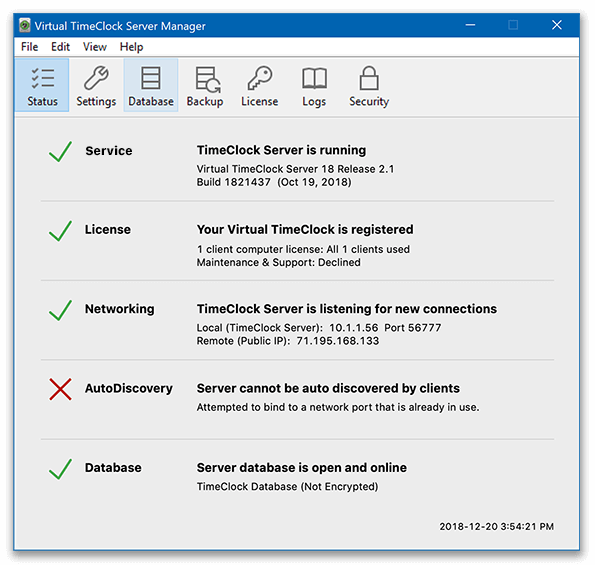Click 'Attempted to bind to a network port' message

[338, 407]
